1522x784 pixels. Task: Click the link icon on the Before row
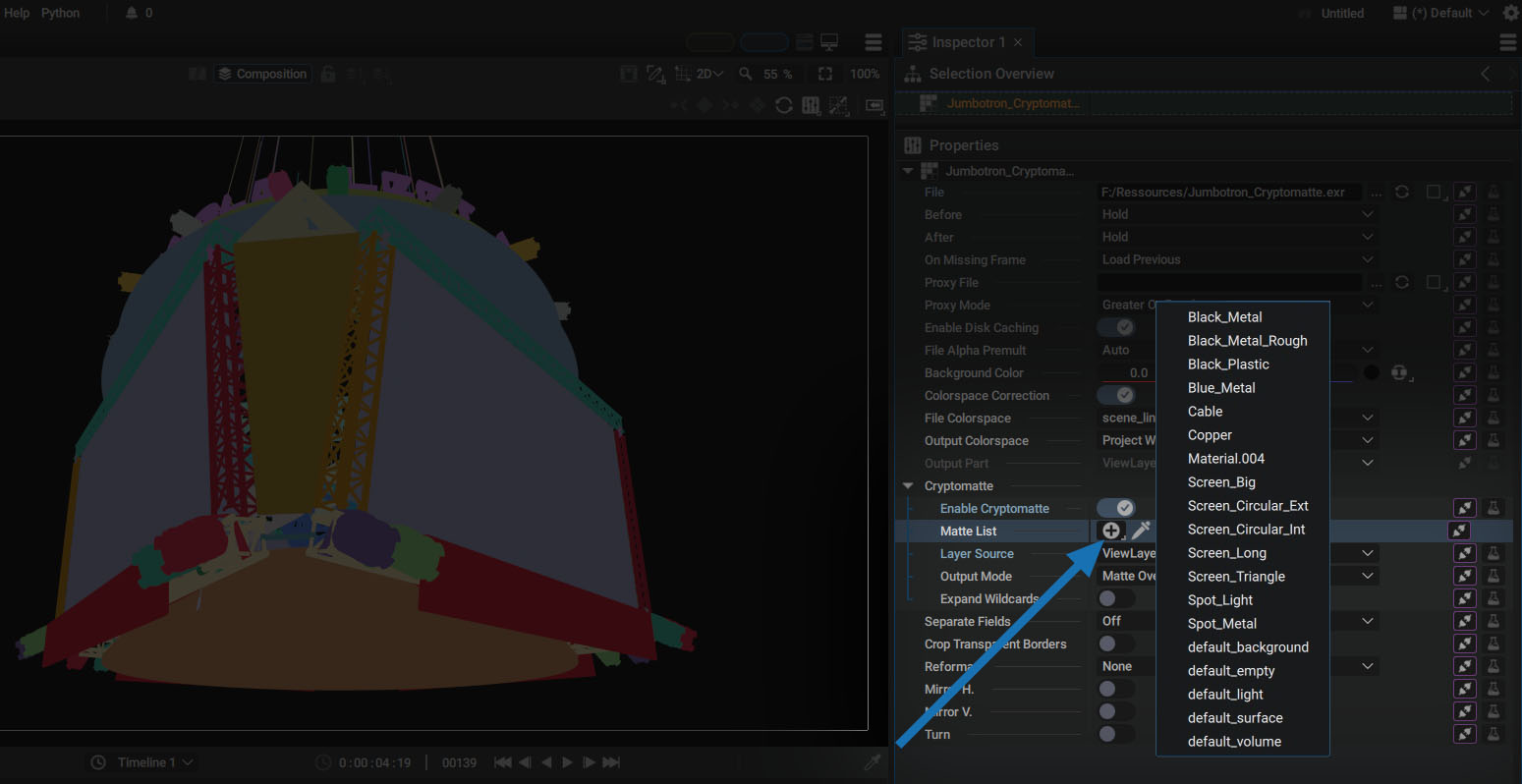click(1465, 214)
